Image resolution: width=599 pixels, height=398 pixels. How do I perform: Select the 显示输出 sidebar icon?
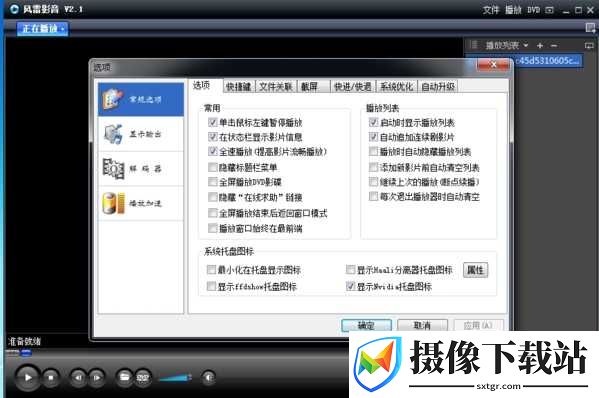113,134
